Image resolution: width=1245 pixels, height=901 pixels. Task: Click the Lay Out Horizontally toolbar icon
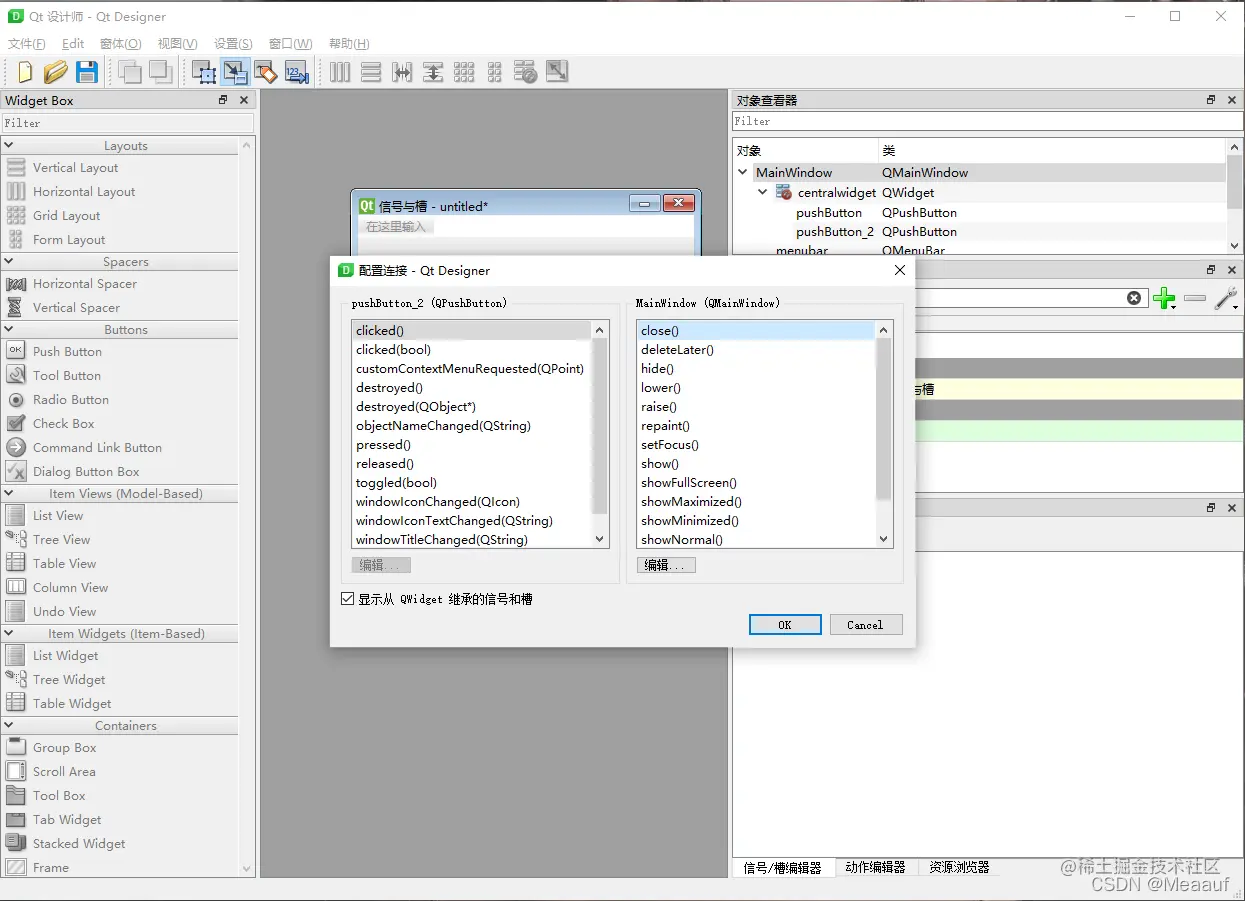coord(340,72)
